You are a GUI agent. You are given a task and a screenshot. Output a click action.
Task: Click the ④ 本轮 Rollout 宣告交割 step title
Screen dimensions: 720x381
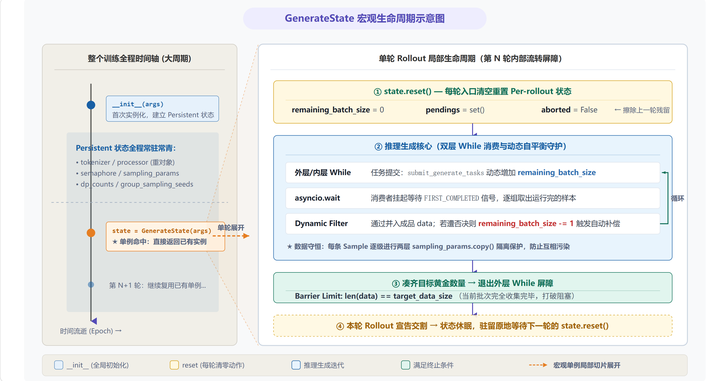click(x=472, y=326)
